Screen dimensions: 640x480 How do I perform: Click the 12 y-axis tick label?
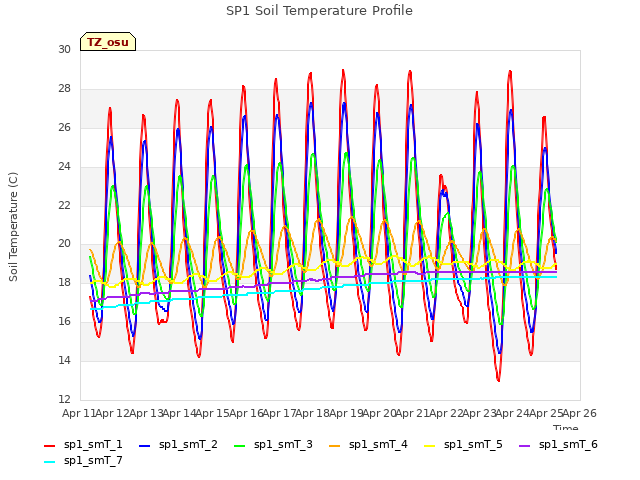[64, 399]
